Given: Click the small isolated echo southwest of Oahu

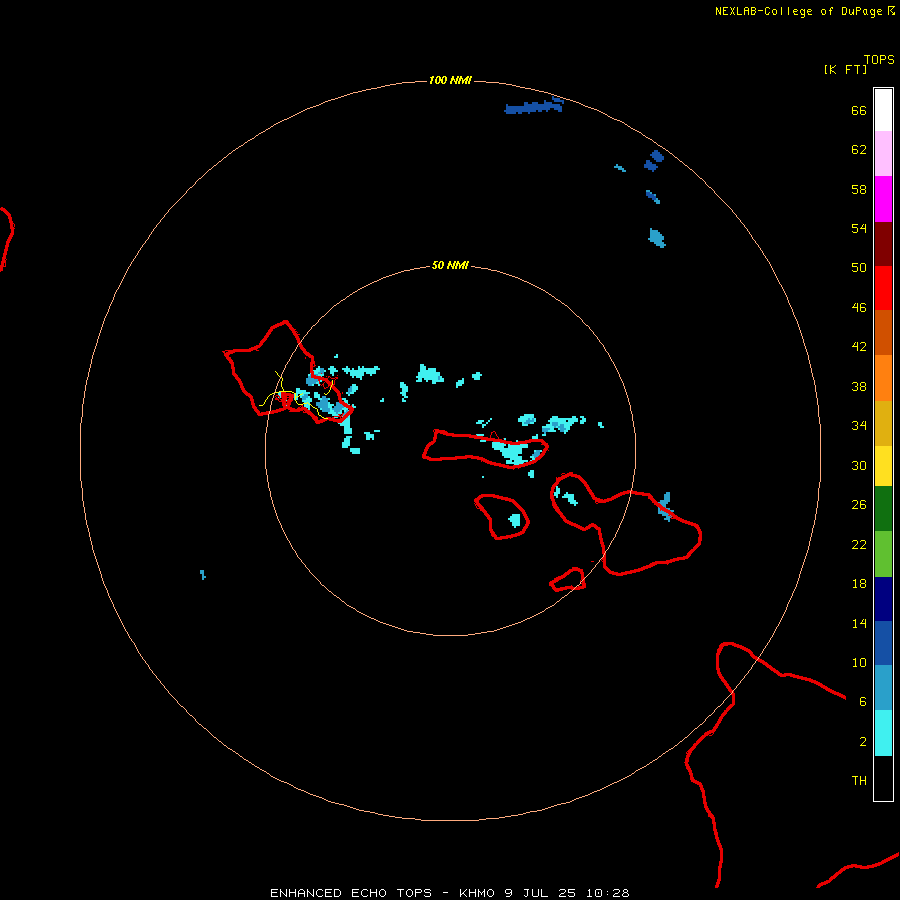Looking at the screenshot, I should pyautogui.click(x=203, y=575).
